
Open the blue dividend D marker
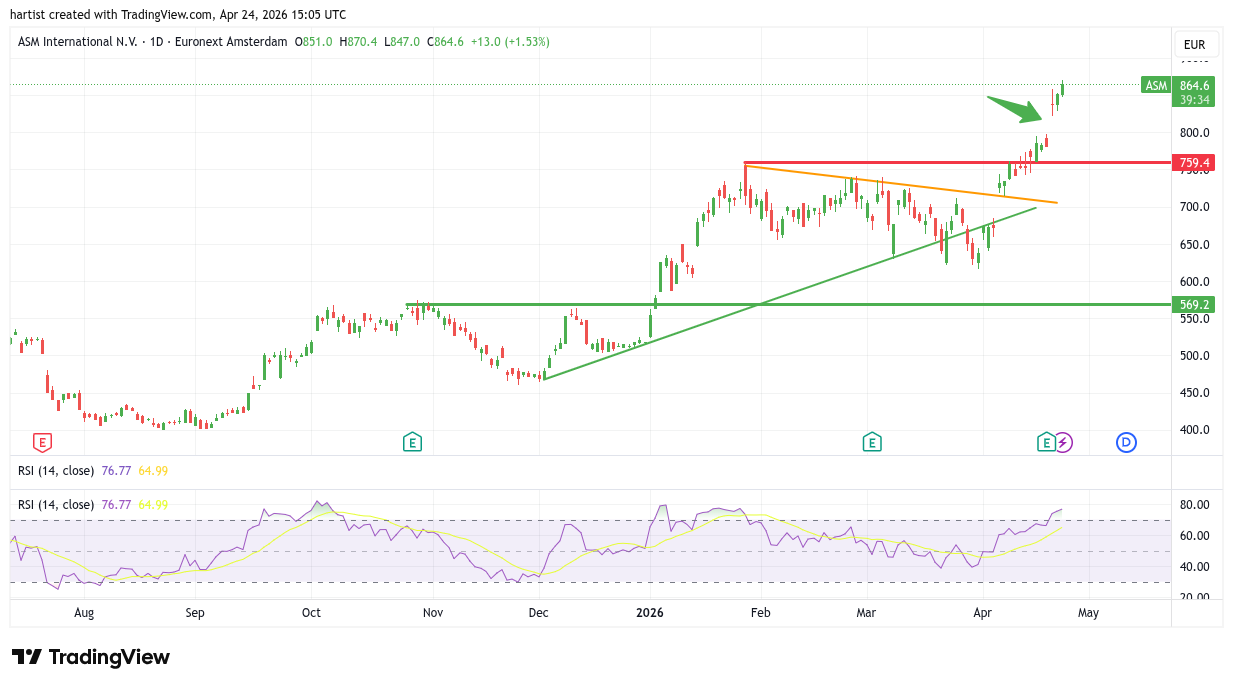coord(1126,441)
